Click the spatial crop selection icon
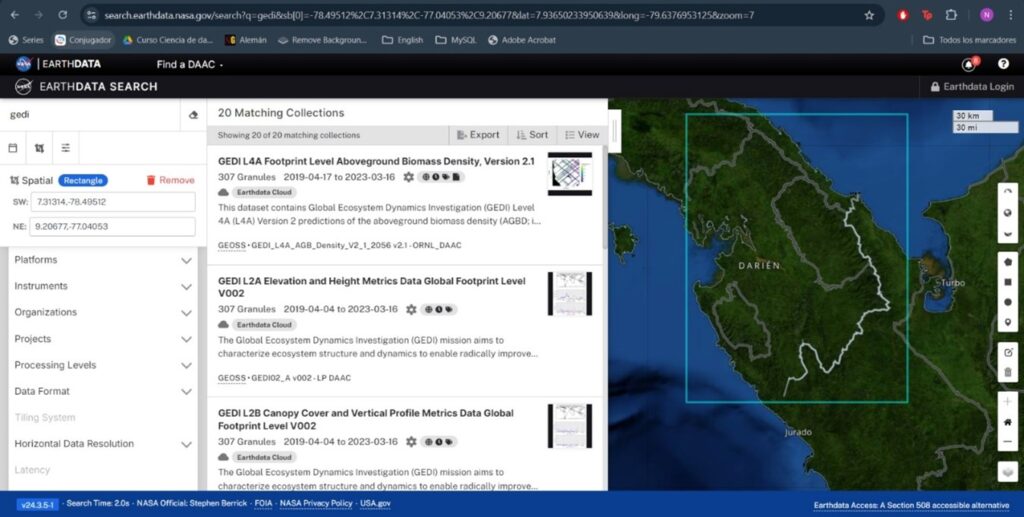1024x517 pixels. pyautogui.click(x=39, y=148)
